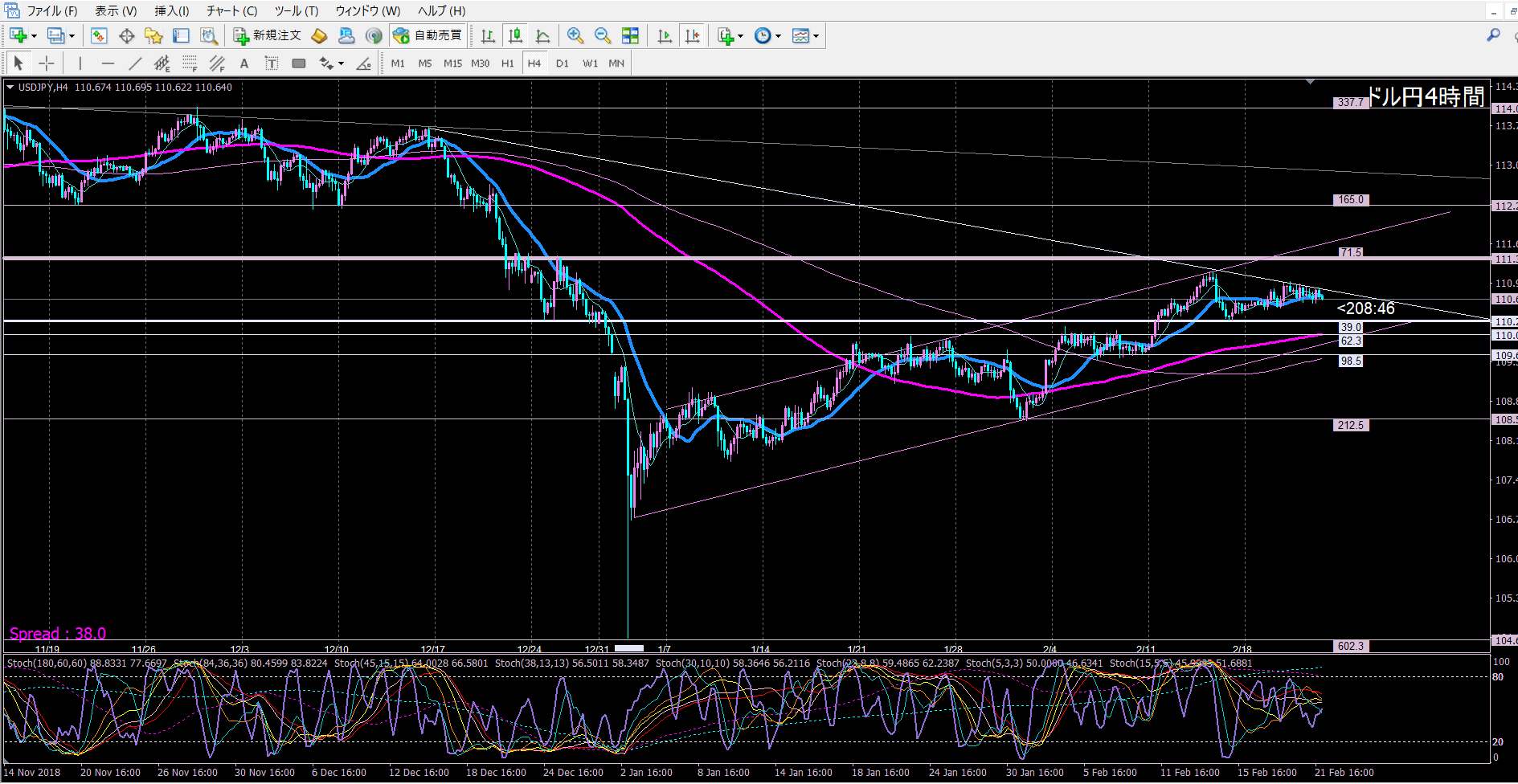
Task: Expand the periods clock dropdown arrow
Action: pos(778,36)
